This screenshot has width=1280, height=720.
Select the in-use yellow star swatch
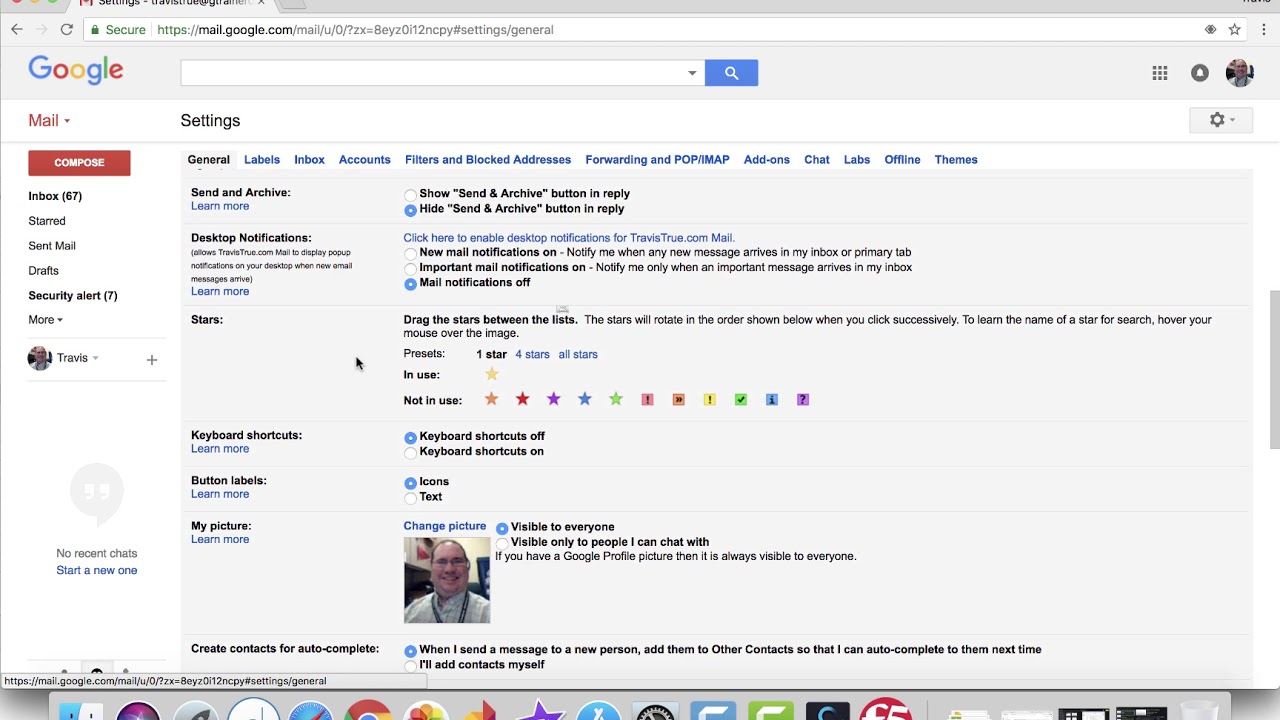pos(491,373)
